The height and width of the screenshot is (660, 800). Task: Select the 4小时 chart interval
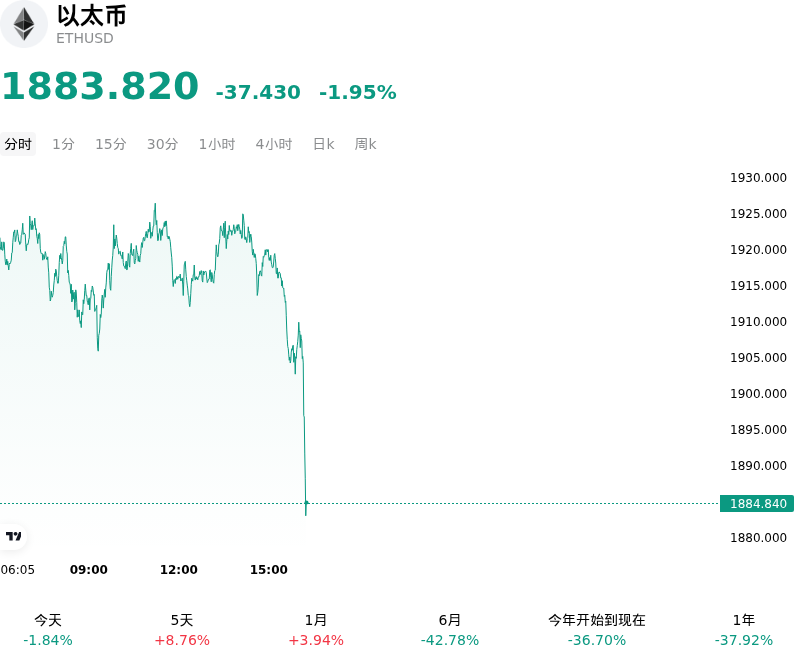coord(274,144)
